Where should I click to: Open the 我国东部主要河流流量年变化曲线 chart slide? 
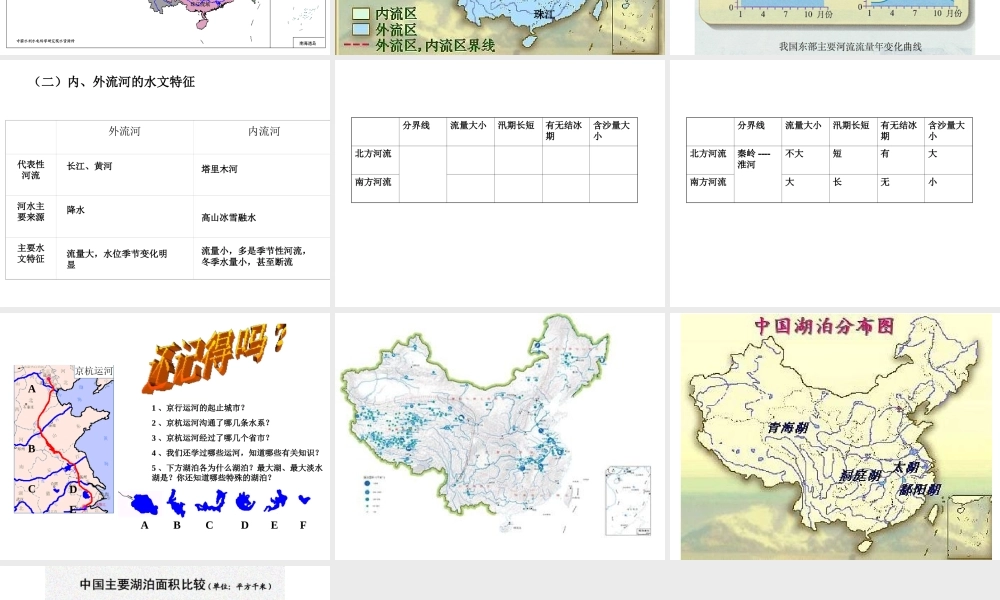pyautogui.click(x=835, y=27)
